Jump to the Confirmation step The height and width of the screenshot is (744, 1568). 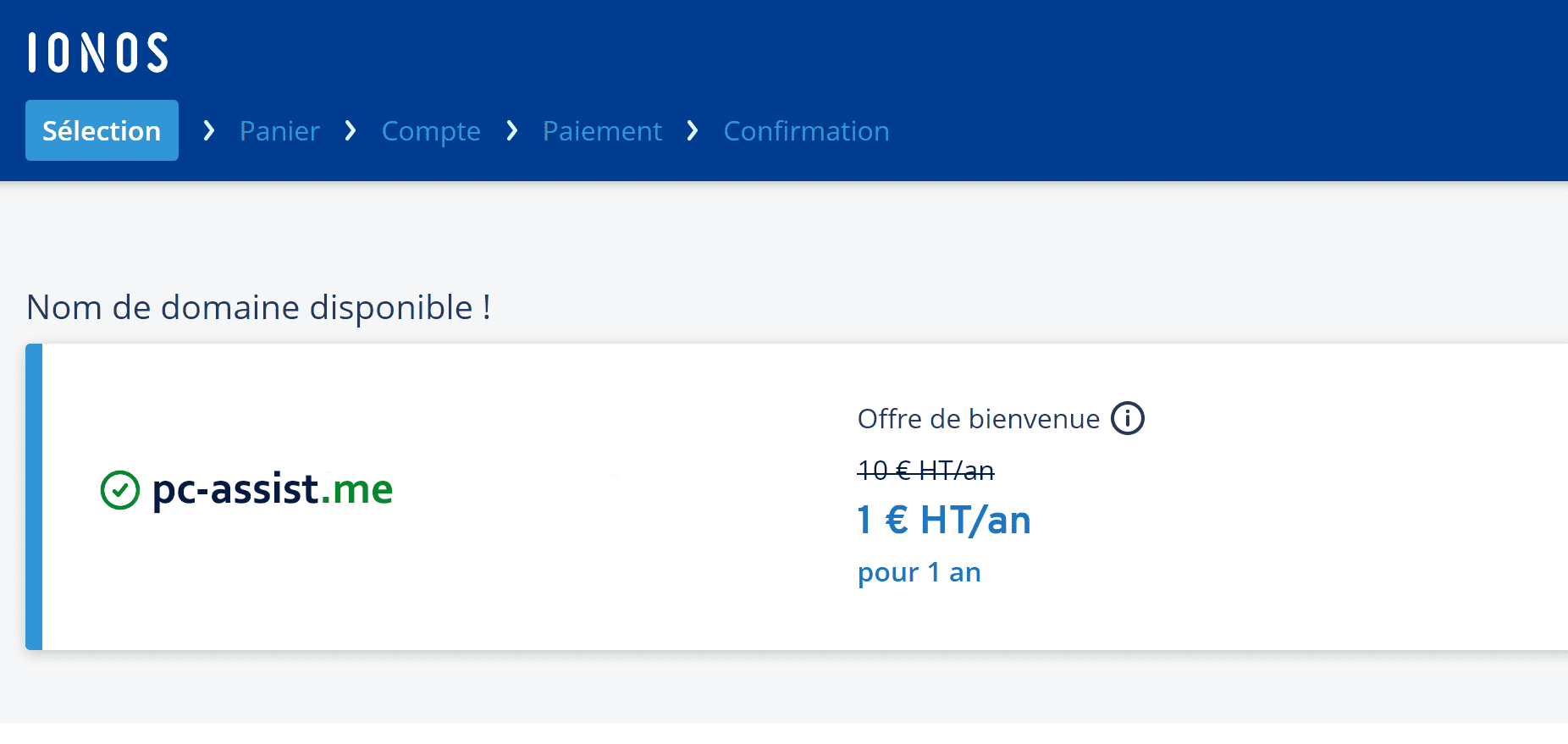[x=806, y=131]
